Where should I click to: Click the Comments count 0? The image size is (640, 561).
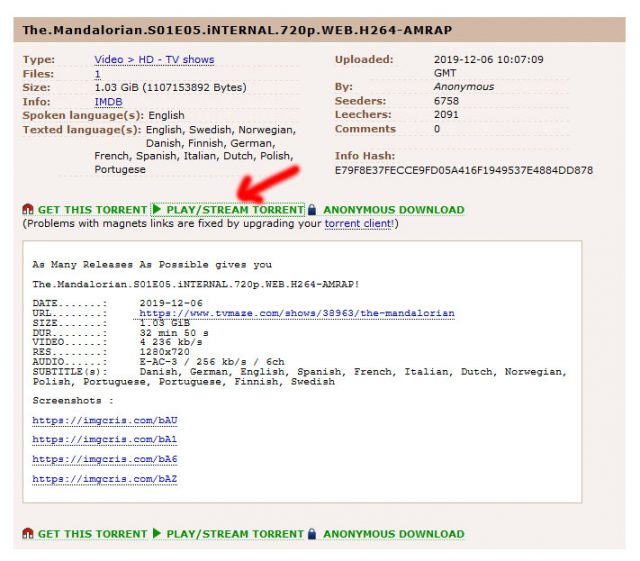click(437, 129)
